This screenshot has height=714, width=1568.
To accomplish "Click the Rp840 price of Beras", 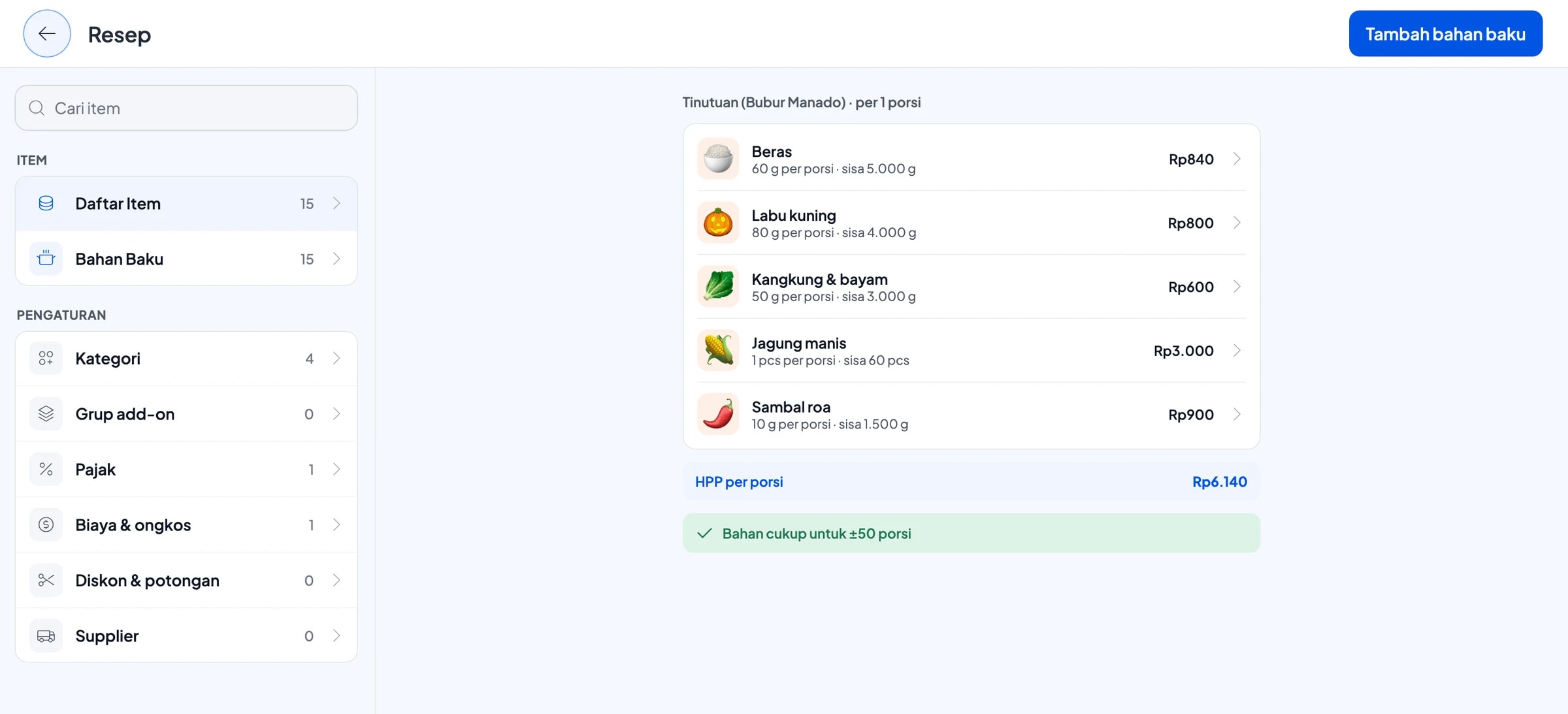I will [1191, 159].
